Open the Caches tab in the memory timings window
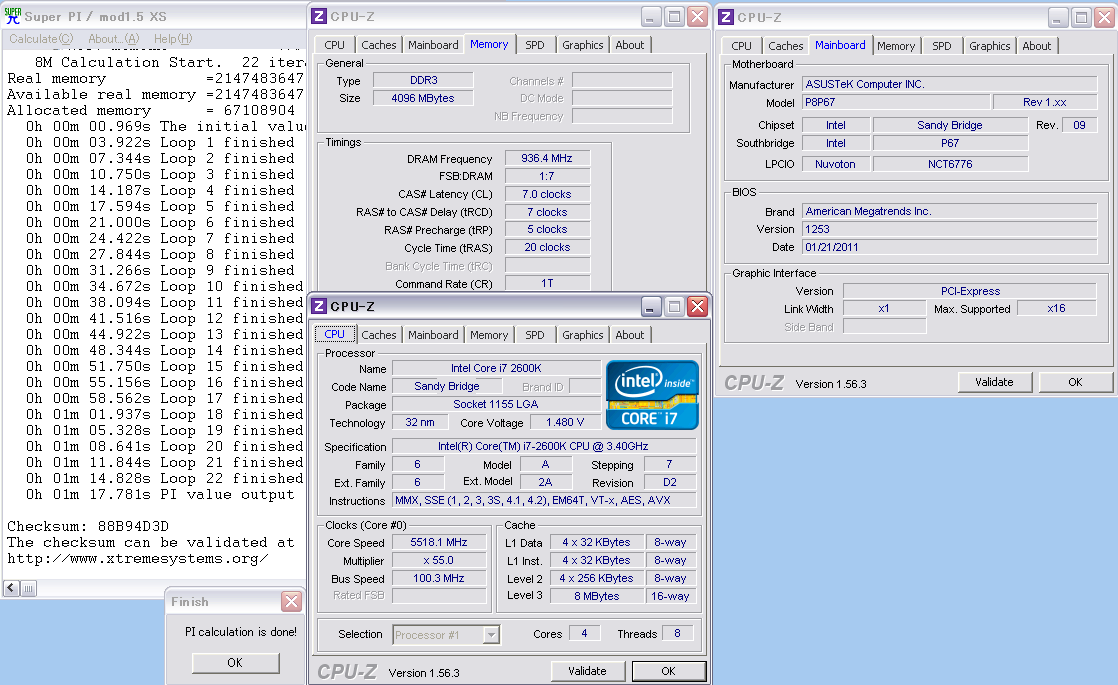 click(379, 45)
